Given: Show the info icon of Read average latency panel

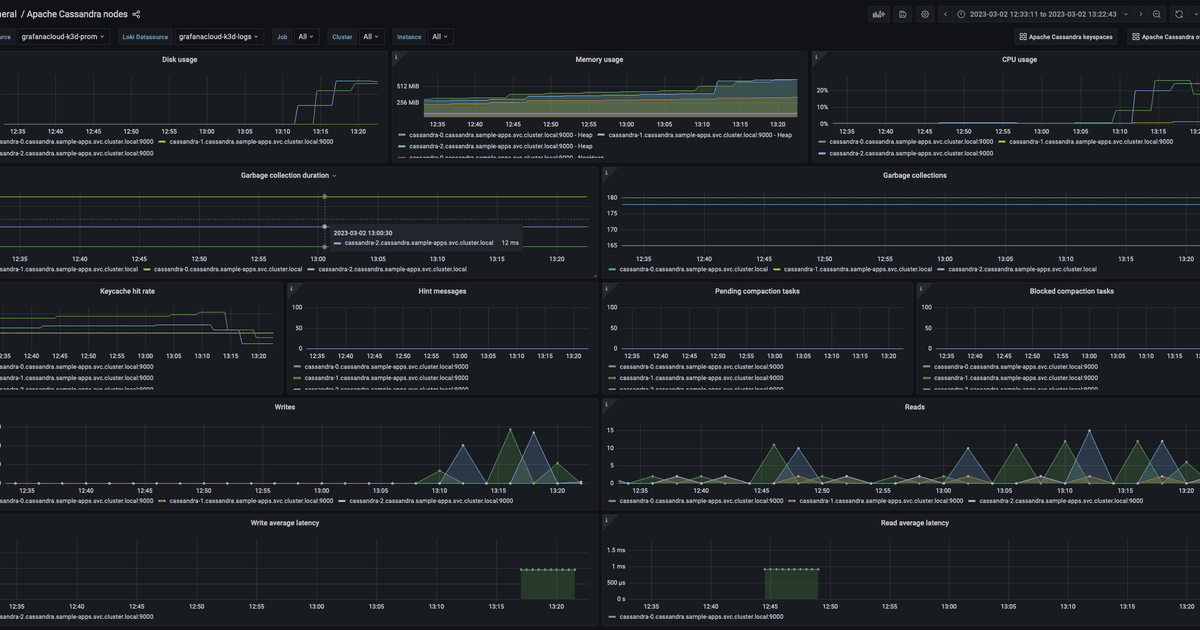Looking at the screenshot, I should [x=607, y=522].
